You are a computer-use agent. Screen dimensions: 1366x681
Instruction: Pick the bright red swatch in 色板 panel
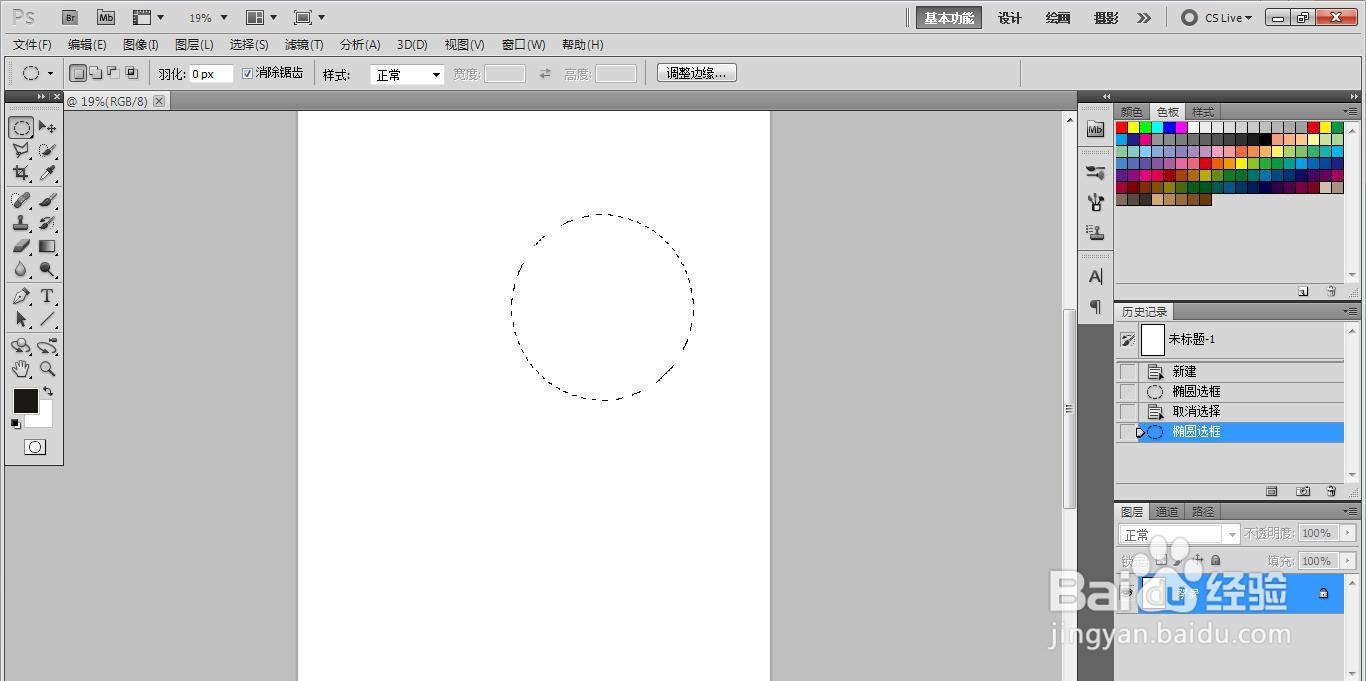[1122, 128]
